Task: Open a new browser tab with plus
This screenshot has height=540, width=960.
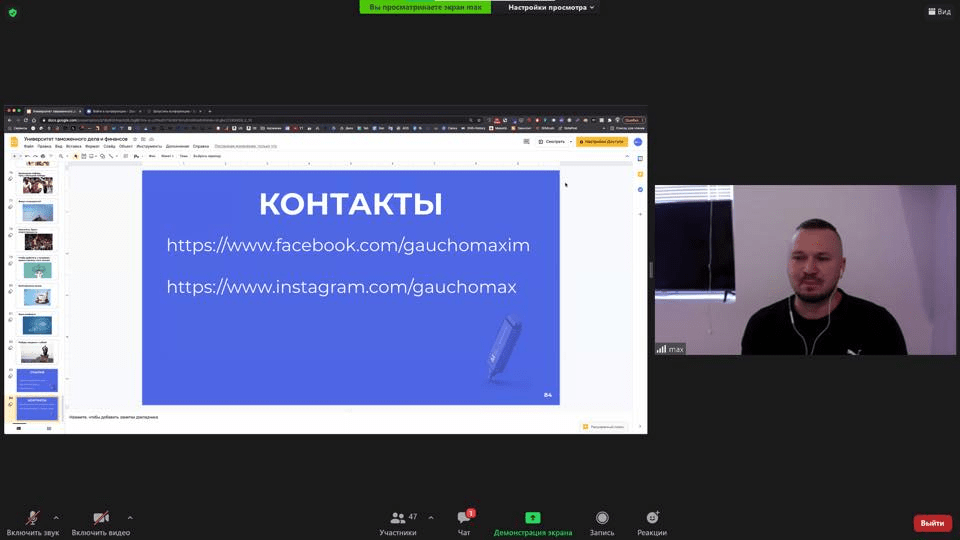Action: tap(210, 111)
